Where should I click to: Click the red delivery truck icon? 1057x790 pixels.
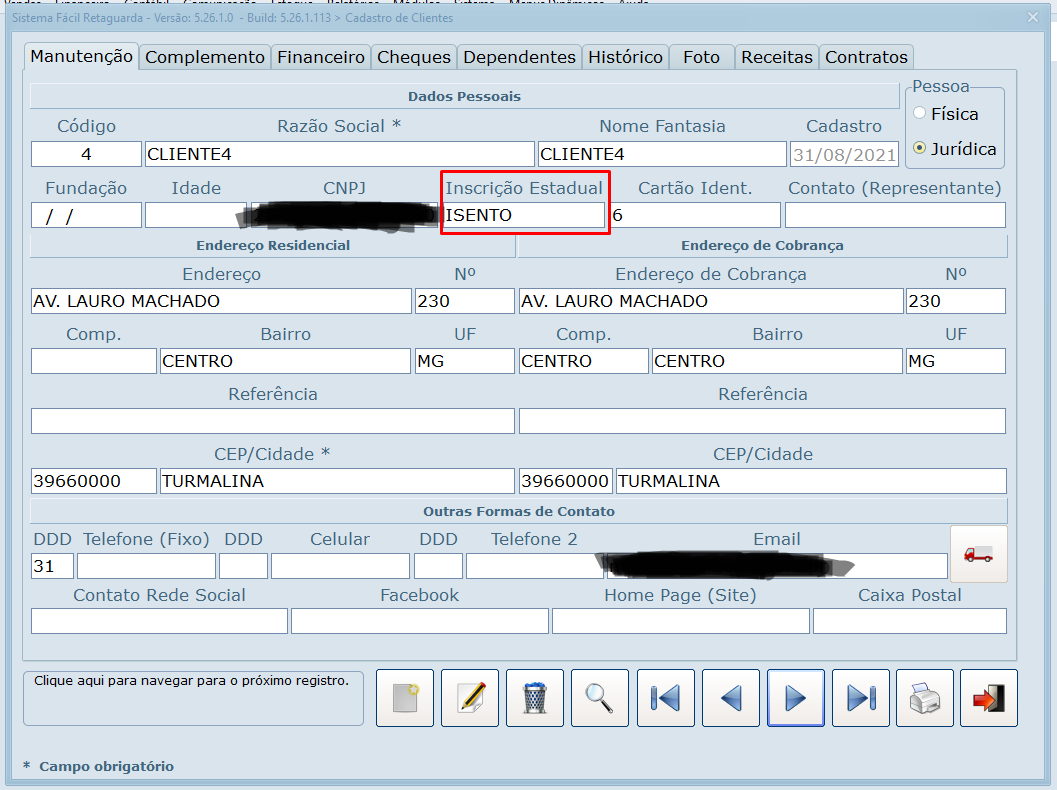(978, 554)
